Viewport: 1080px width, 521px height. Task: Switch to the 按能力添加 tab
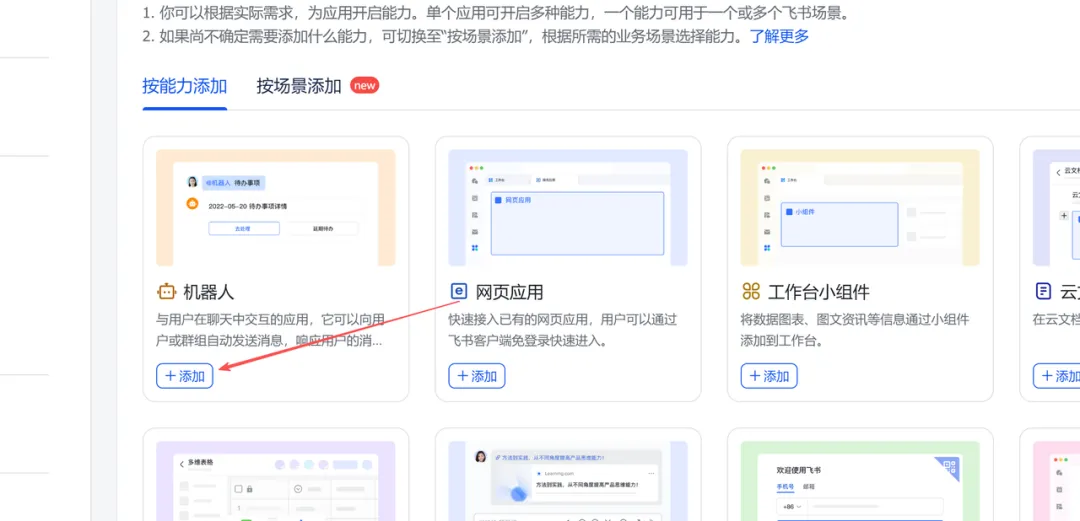pos(185,86)
